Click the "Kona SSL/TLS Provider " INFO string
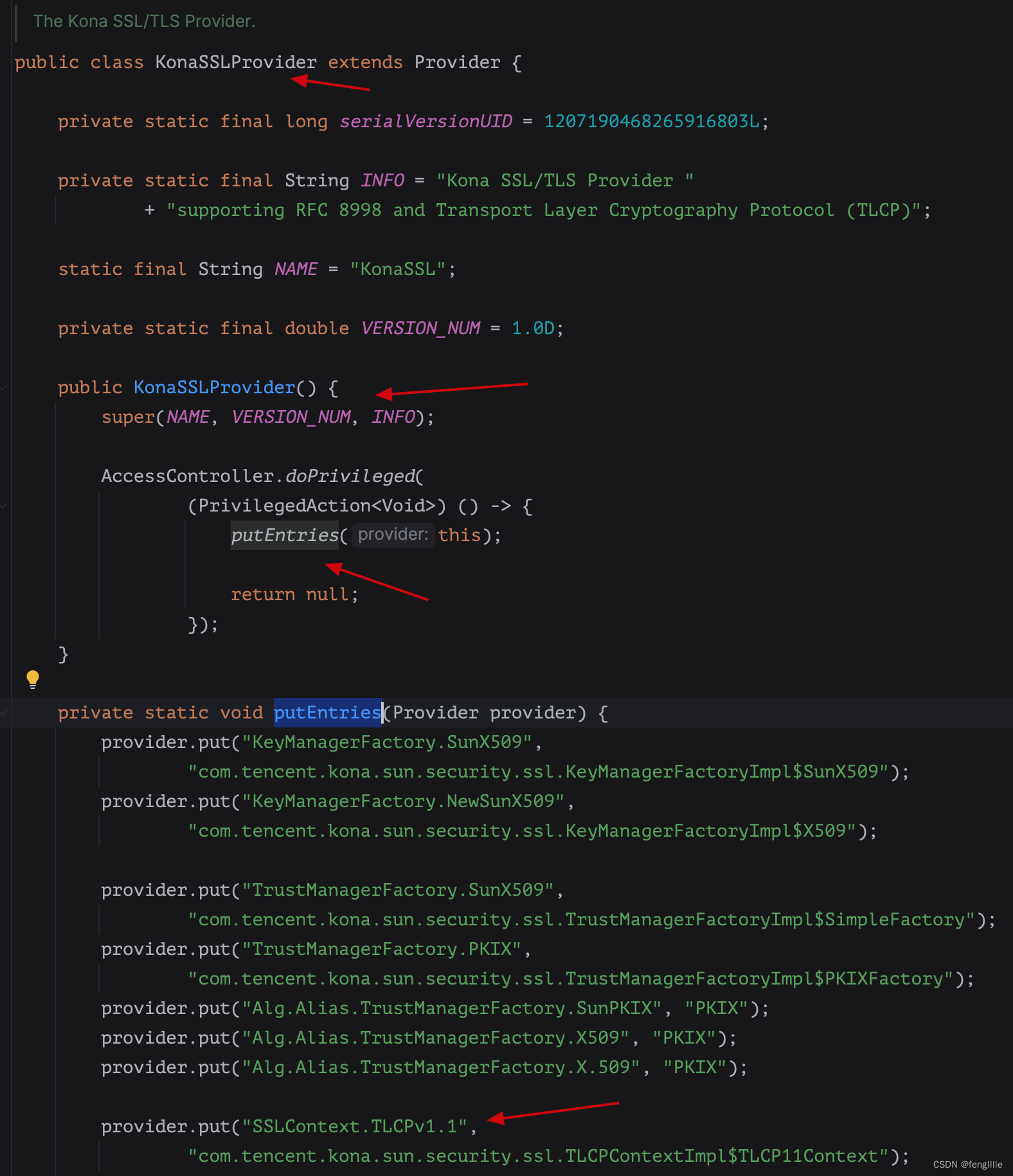The height and width of the screenshot is (1176, 1013). coord(565,181)
